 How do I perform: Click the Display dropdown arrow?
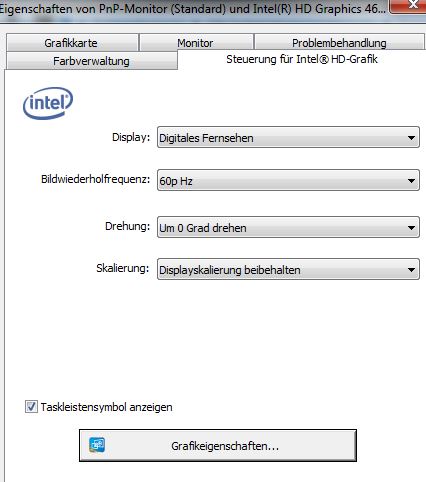(x=411, y=138)
